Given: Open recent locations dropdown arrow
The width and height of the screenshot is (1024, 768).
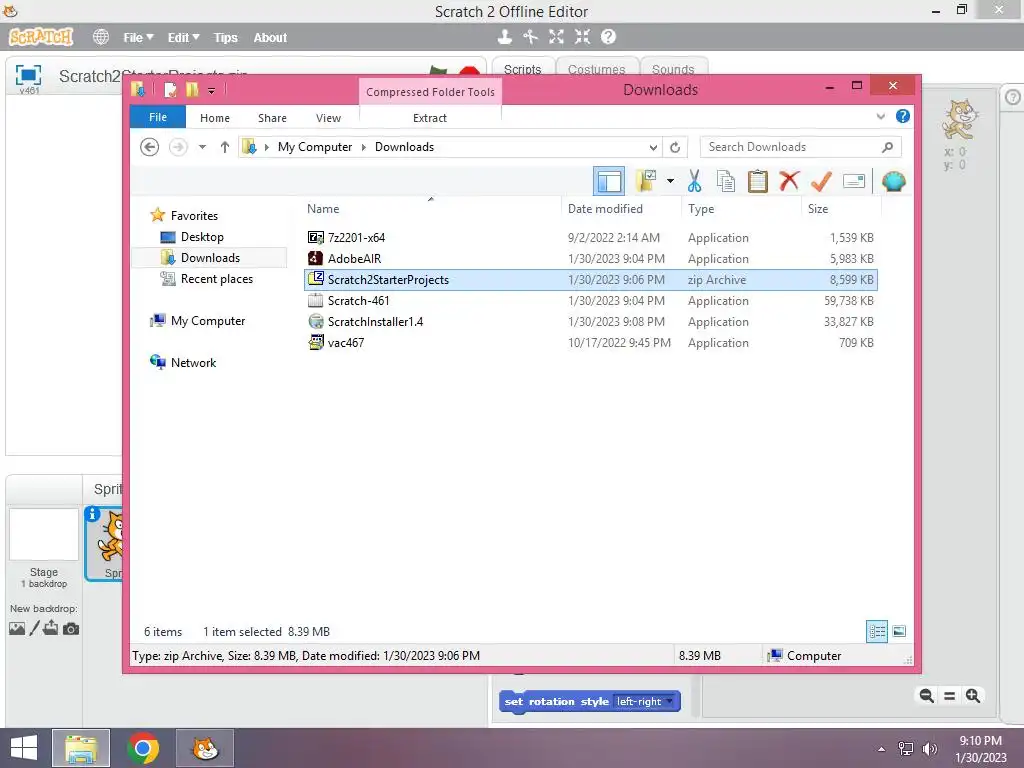Looking at the screenshot, I should pos(202,147).
